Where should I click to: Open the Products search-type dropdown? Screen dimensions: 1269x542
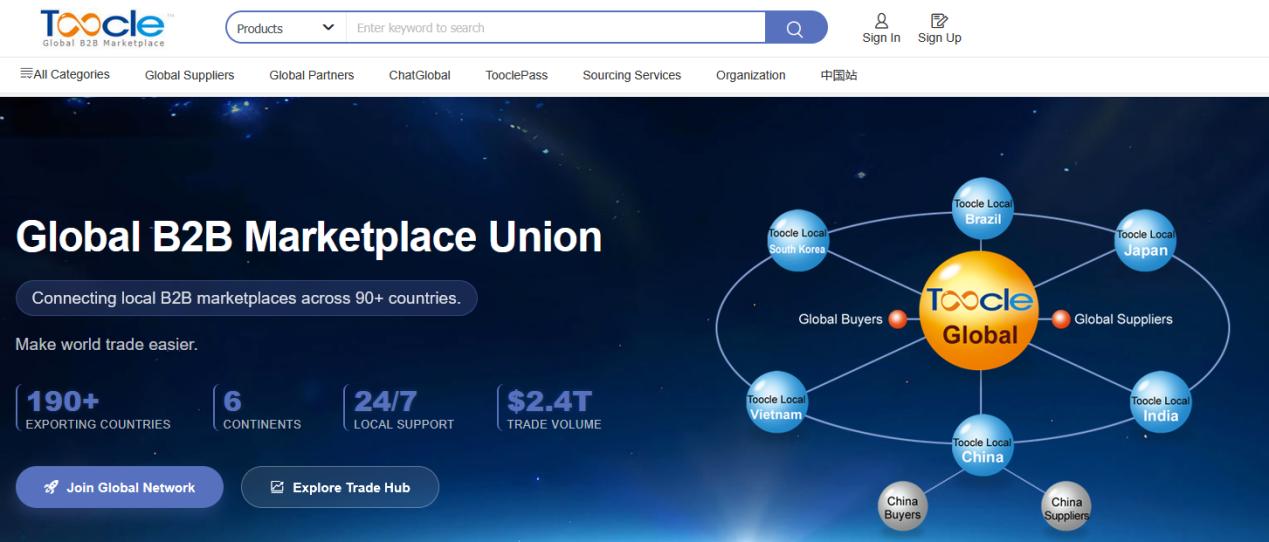point(286,28)
